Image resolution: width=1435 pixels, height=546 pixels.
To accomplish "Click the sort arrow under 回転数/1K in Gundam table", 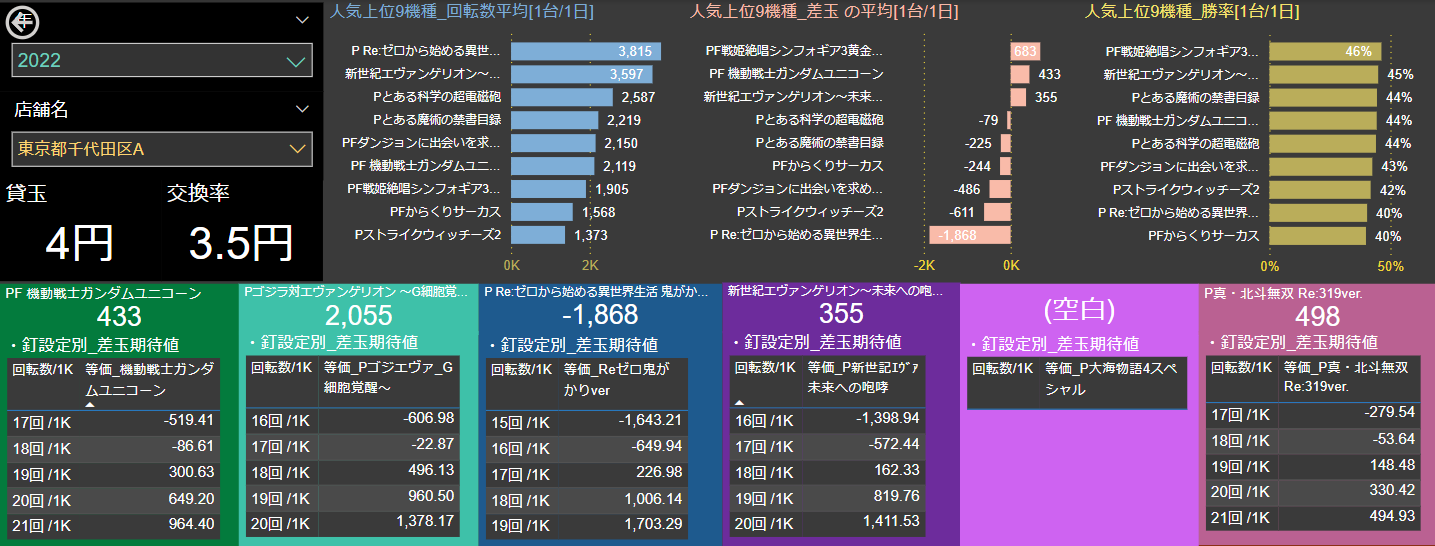I will pyautogui.click(x=89, y=405).
